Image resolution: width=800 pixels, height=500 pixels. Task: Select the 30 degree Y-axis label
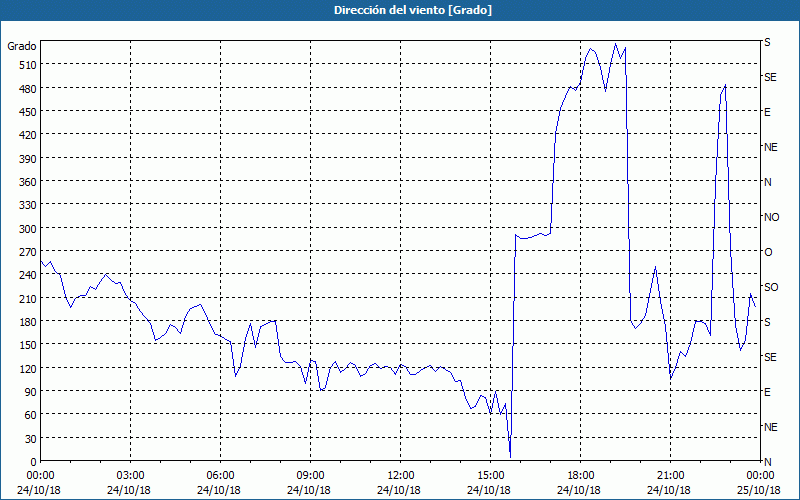tap(31, 439)
